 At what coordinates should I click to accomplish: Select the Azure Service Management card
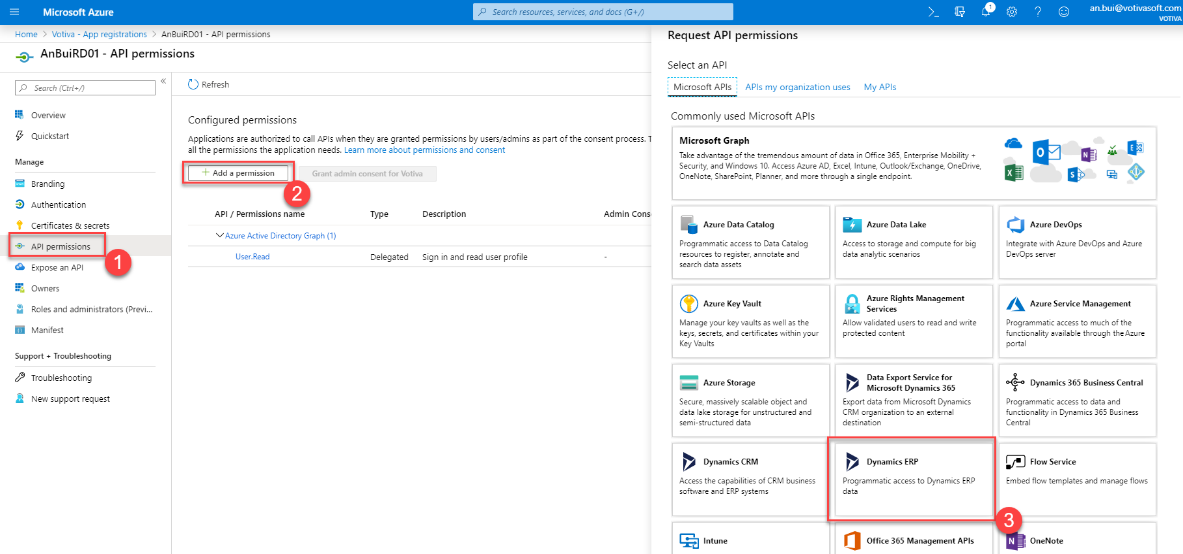[x=1077, y=320]
